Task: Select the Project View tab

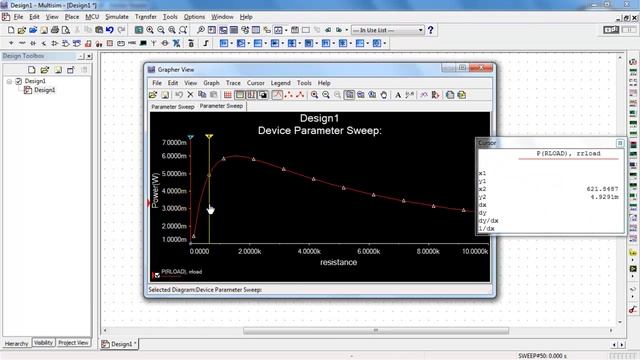Action: [73, 343]
